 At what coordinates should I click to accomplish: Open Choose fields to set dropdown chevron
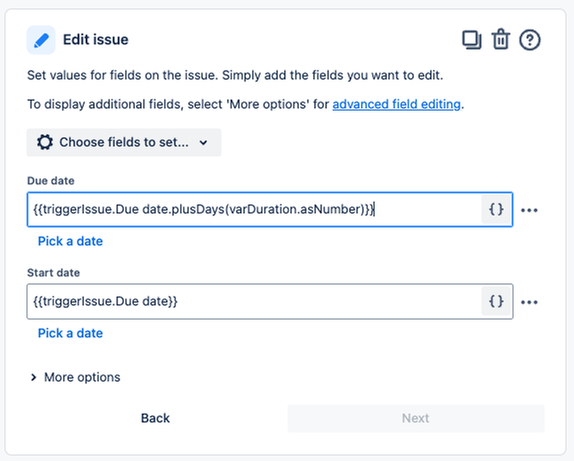click(204, 143)
